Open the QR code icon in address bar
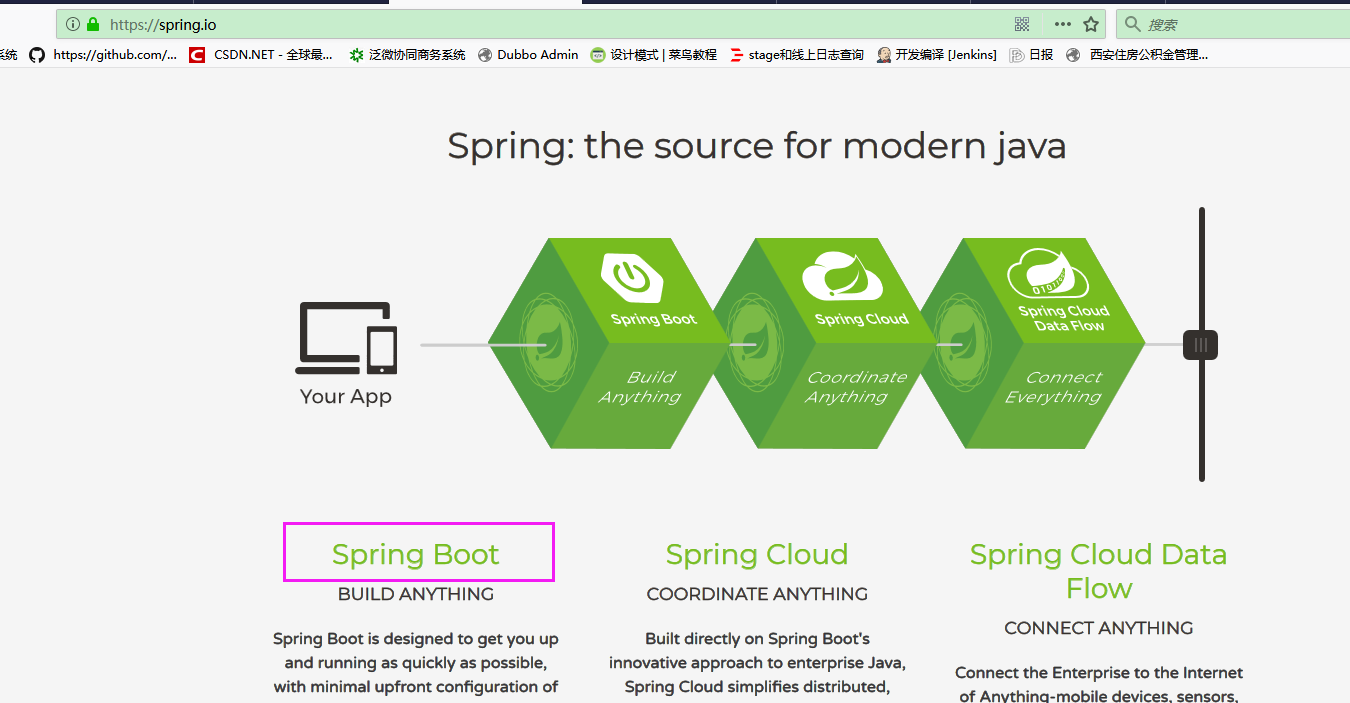The image size is (1350, 703). pyautogui.click(x=1022, y=24)
